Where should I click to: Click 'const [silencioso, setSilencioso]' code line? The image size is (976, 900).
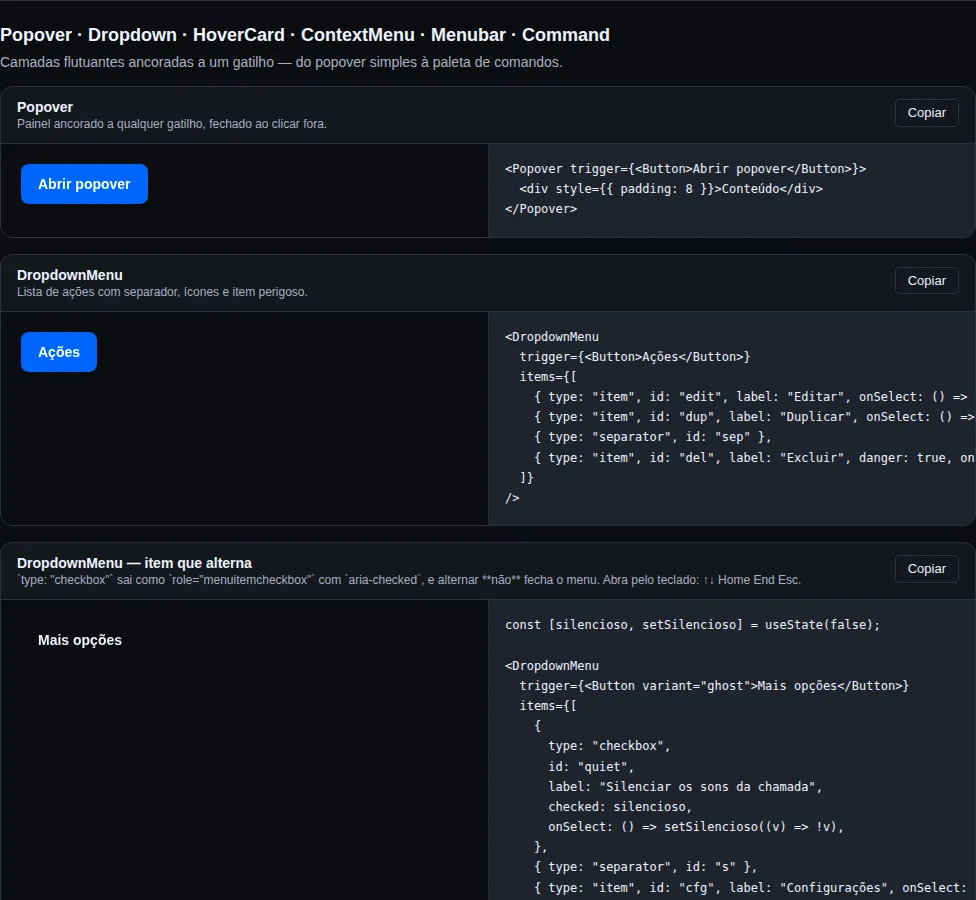692,624
